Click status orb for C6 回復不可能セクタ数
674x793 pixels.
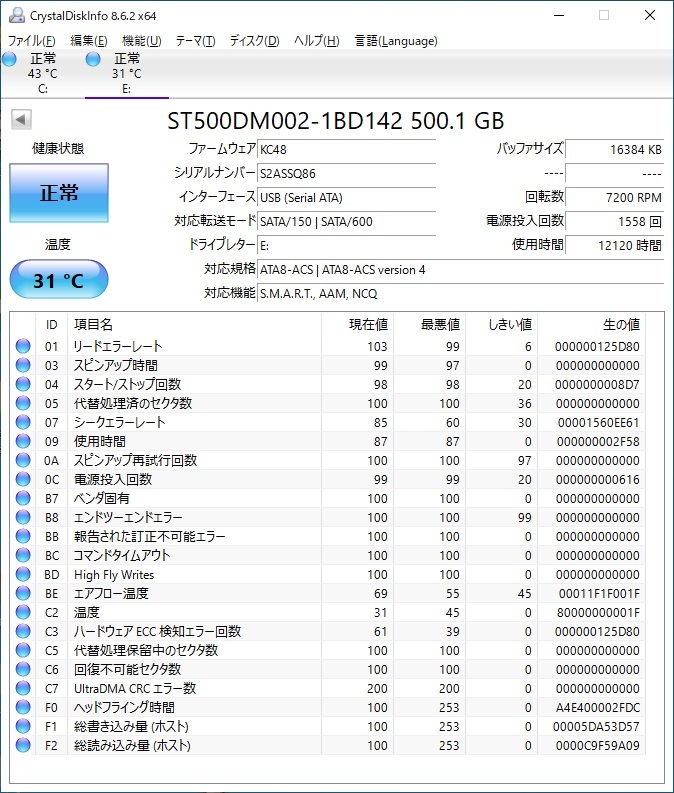pos(23,669)
